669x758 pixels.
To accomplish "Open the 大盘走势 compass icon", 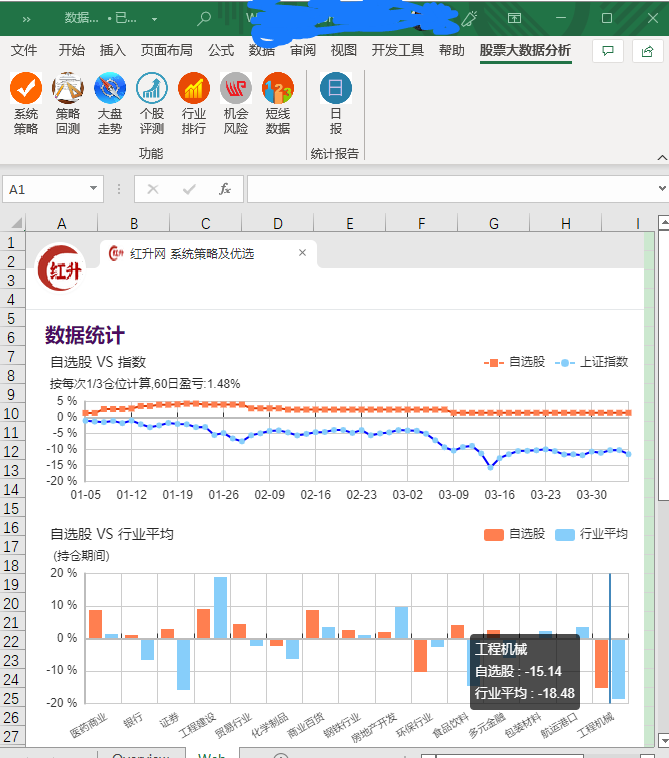I will (x=110, y=103).
